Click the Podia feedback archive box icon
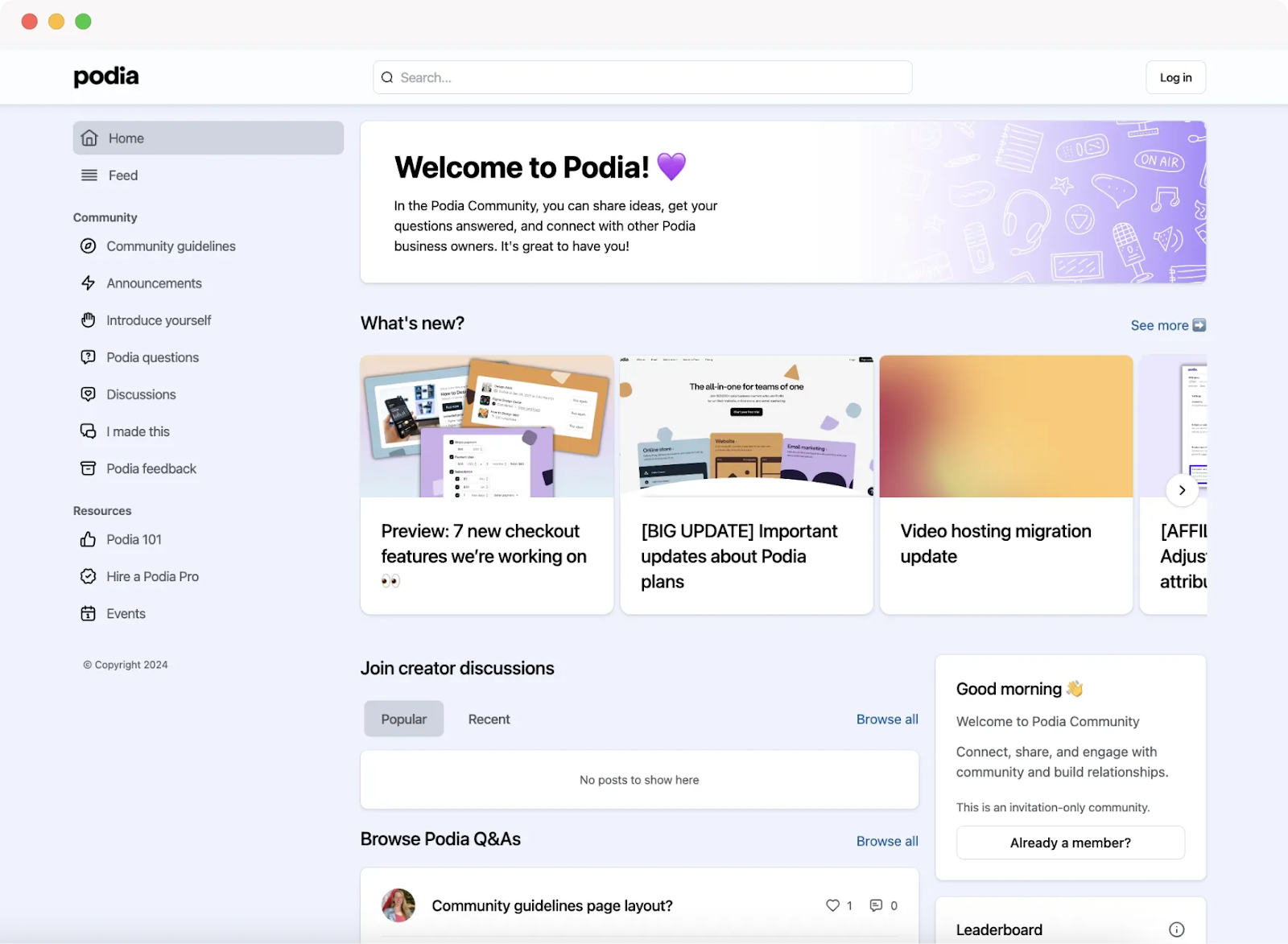Viewport: 1288px width, 944px height. coord(89,468)
